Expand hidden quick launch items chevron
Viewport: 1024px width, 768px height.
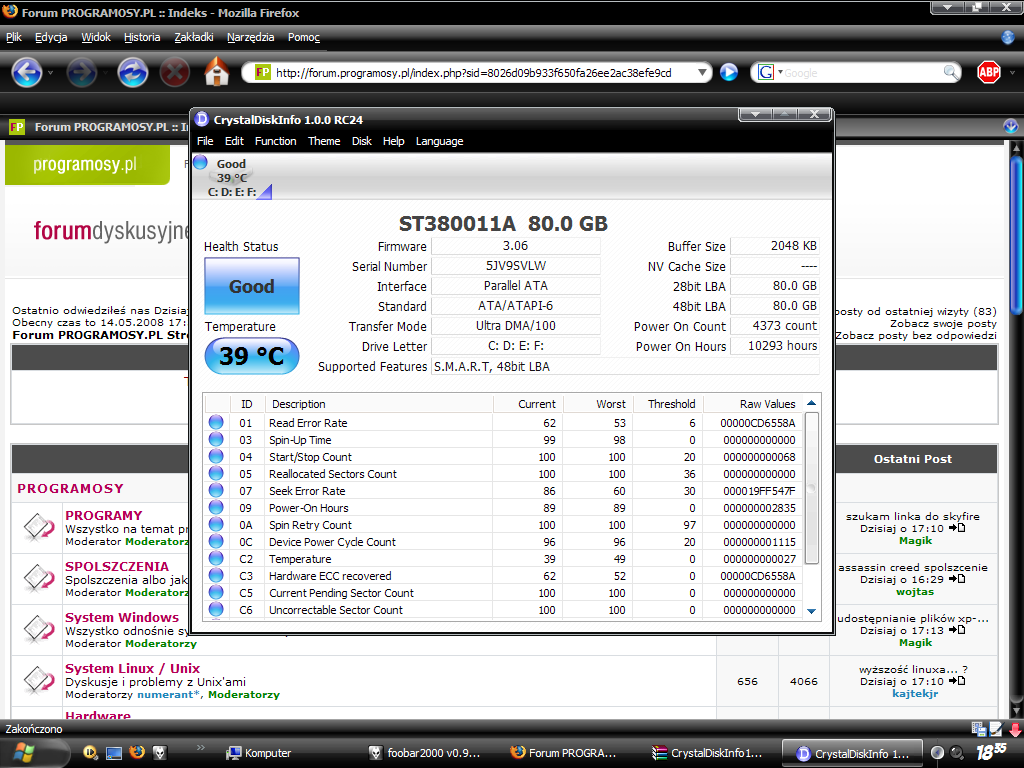[x=200, y=747]
